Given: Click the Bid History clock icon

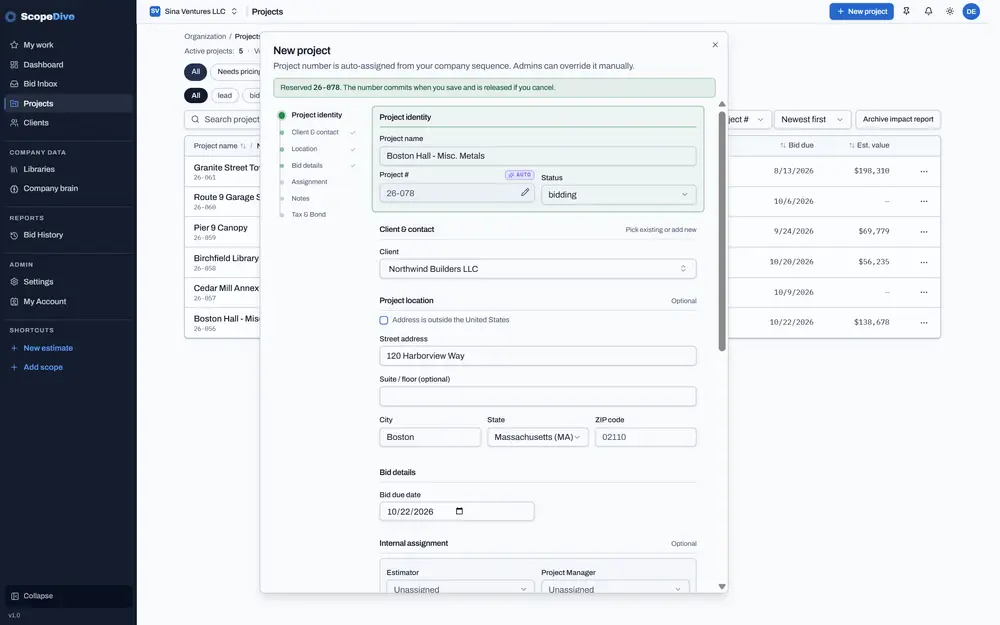Looking at the screenshot, I should (14, 235).
